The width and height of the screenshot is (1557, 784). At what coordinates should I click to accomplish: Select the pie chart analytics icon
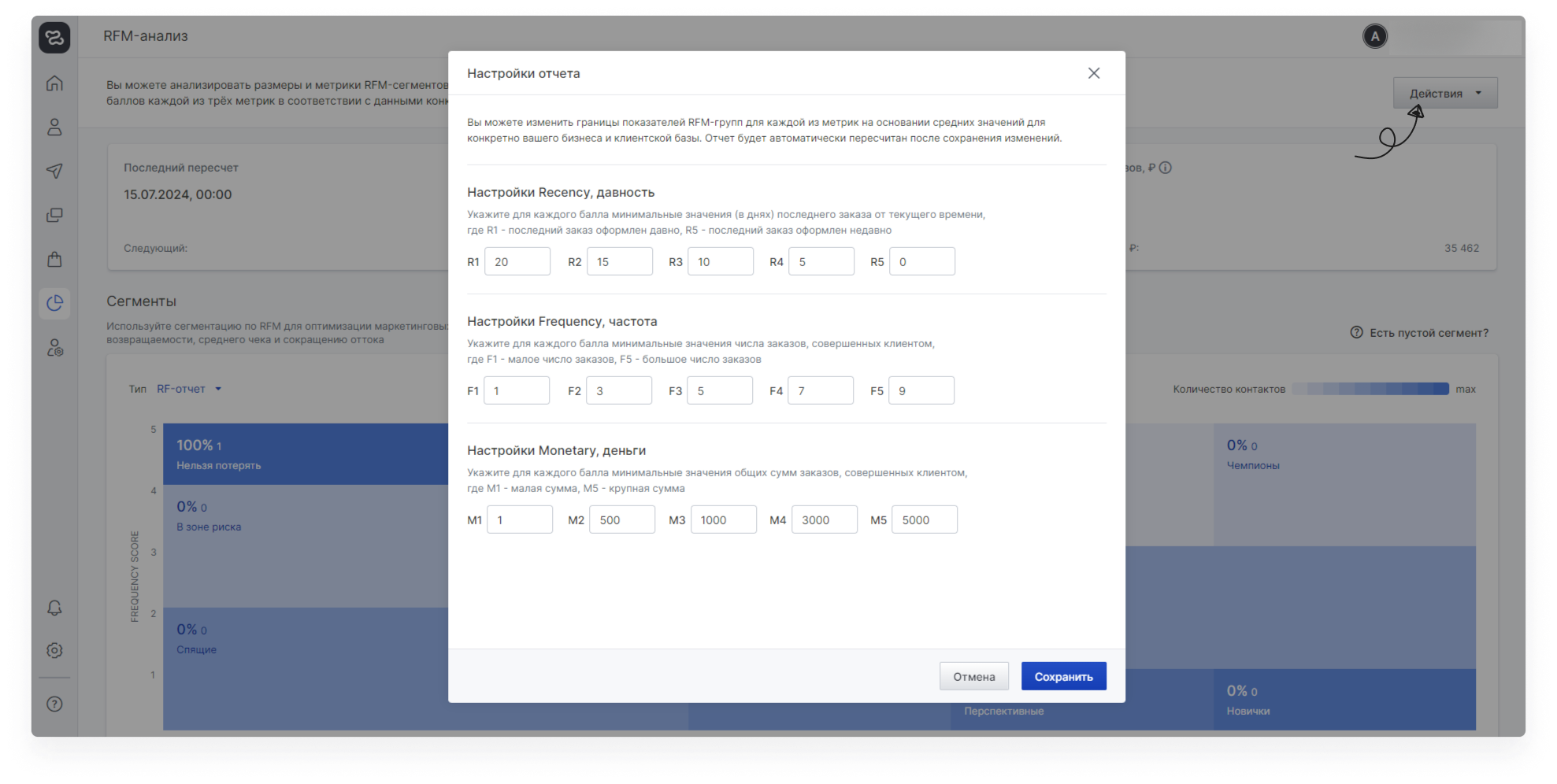(54, 303)
